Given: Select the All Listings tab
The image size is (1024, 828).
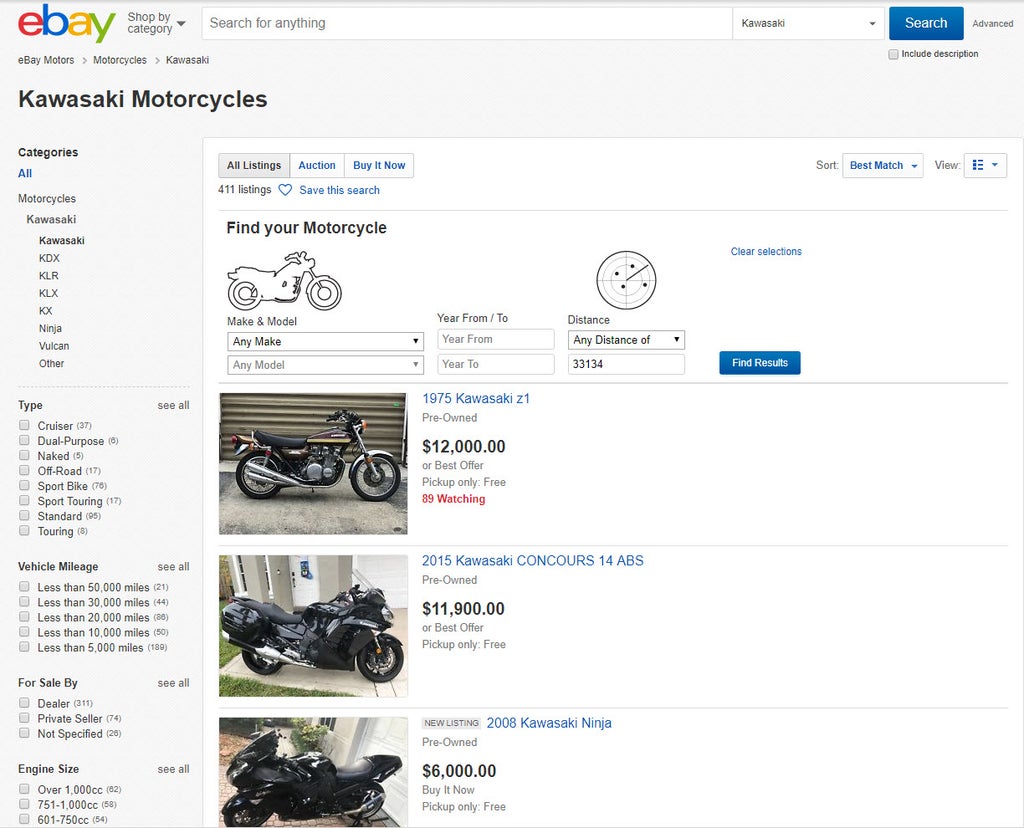Looking at the screenshot, I should tap(254, 166).
